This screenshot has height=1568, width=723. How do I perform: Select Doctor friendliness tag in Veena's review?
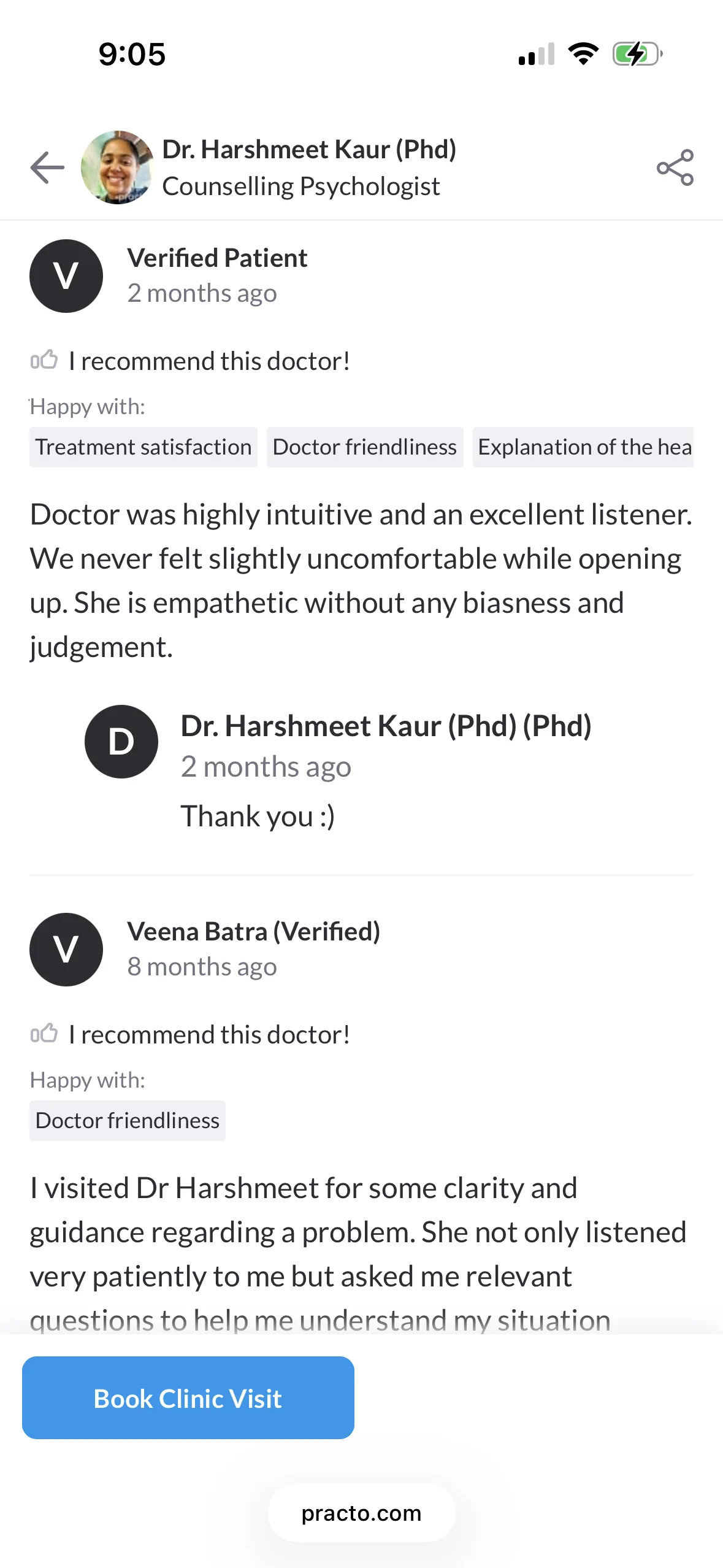(x=128, y=1121)
